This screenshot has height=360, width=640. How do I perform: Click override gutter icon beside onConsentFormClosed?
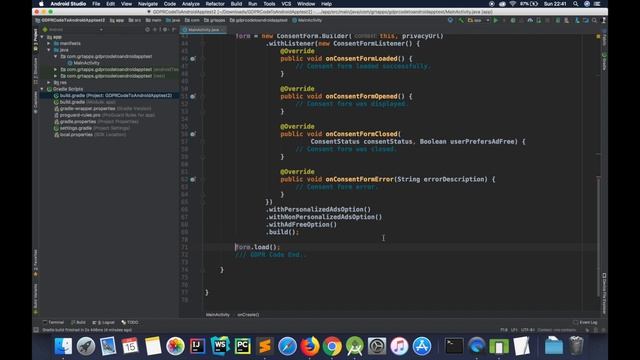coord(193,134)
